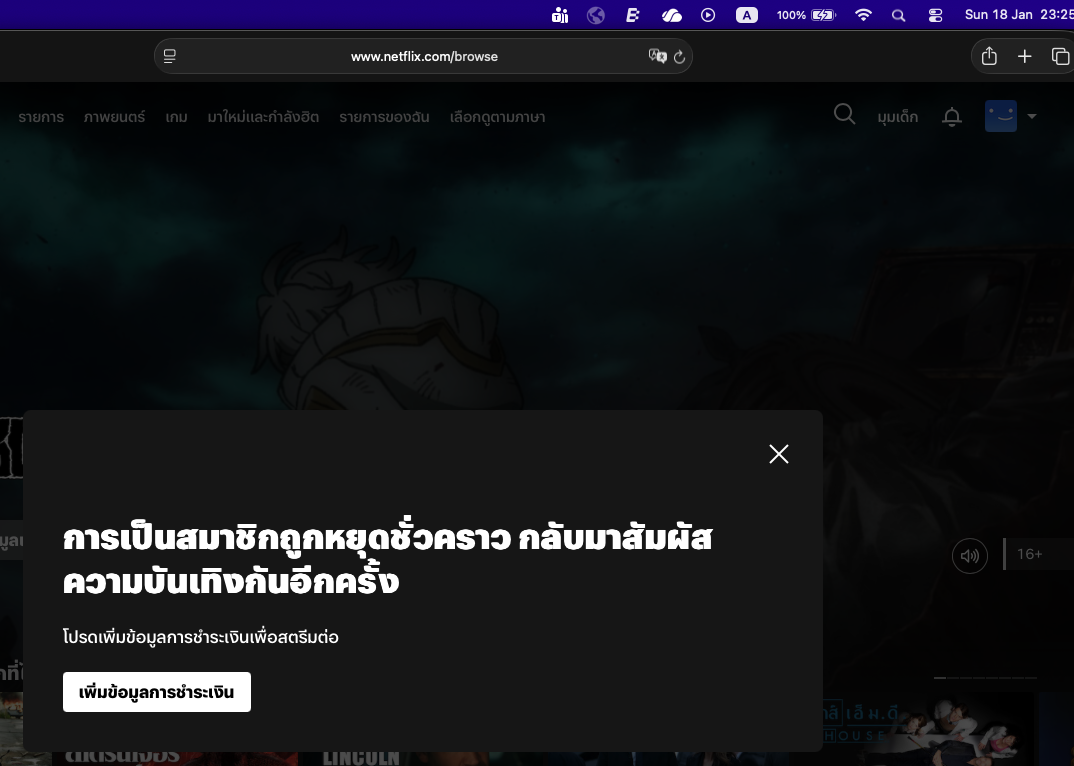
Task: Open the battery status menu
Action: pos(806,15)
